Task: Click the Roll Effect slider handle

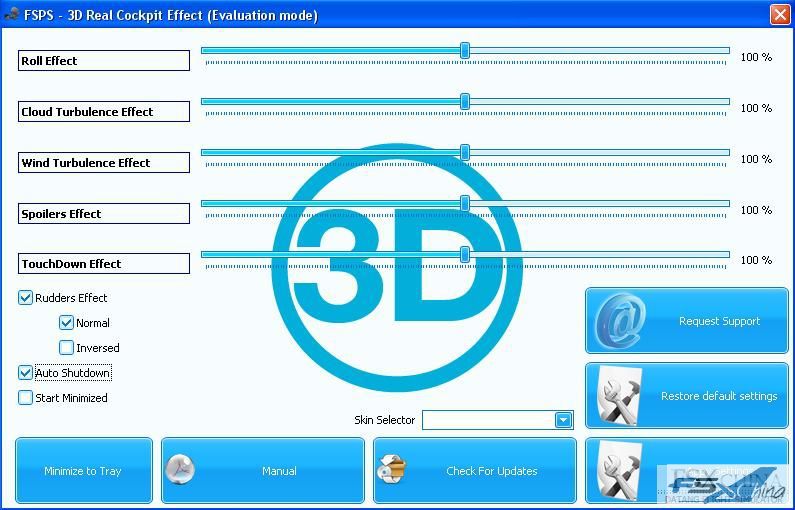Action: [x=465, y=51]
